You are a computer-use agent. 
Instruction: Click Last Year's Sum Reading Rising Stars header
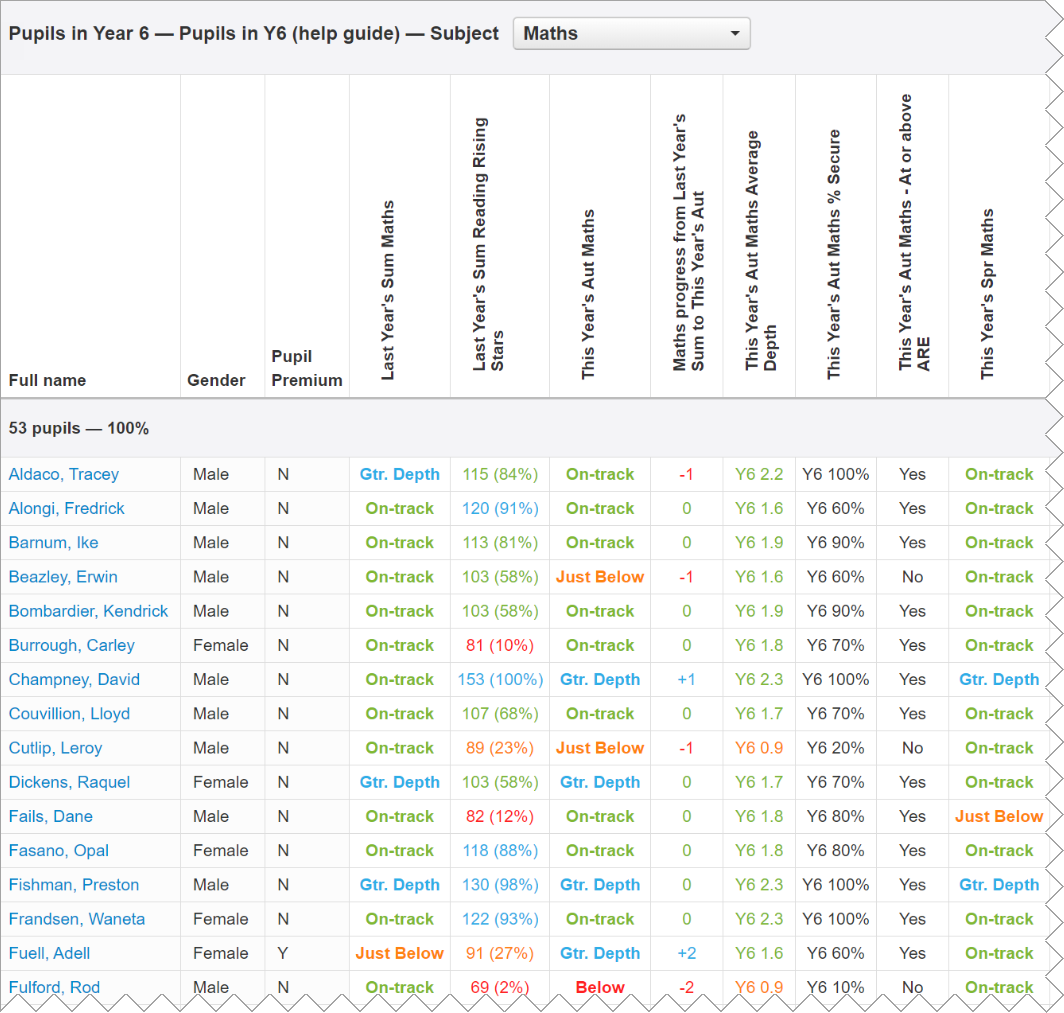point(489,244)
